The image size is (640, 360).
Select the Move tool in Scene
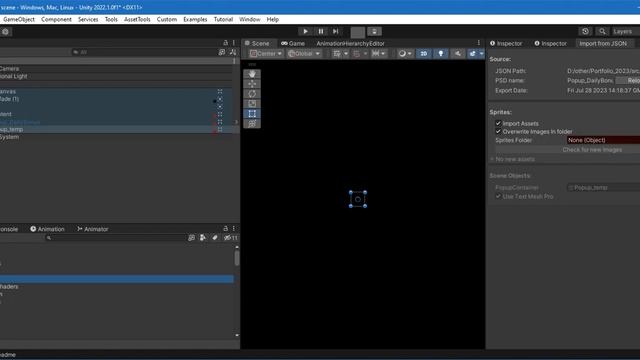click(252, 84)
